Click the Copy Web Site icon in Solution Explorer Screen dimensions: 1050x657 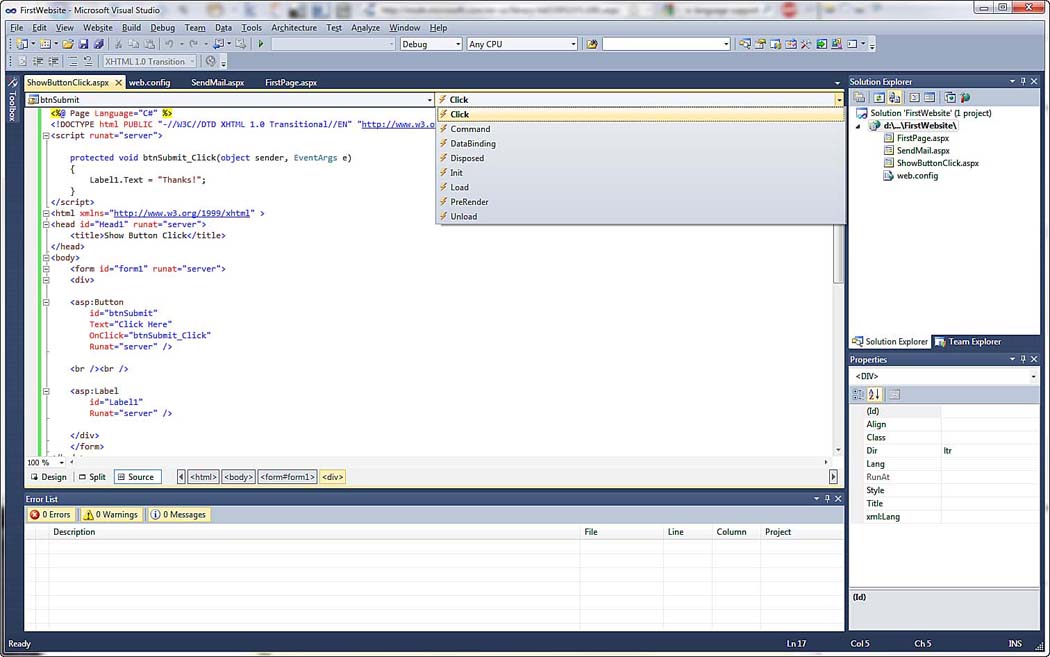(x=950, y=98)
